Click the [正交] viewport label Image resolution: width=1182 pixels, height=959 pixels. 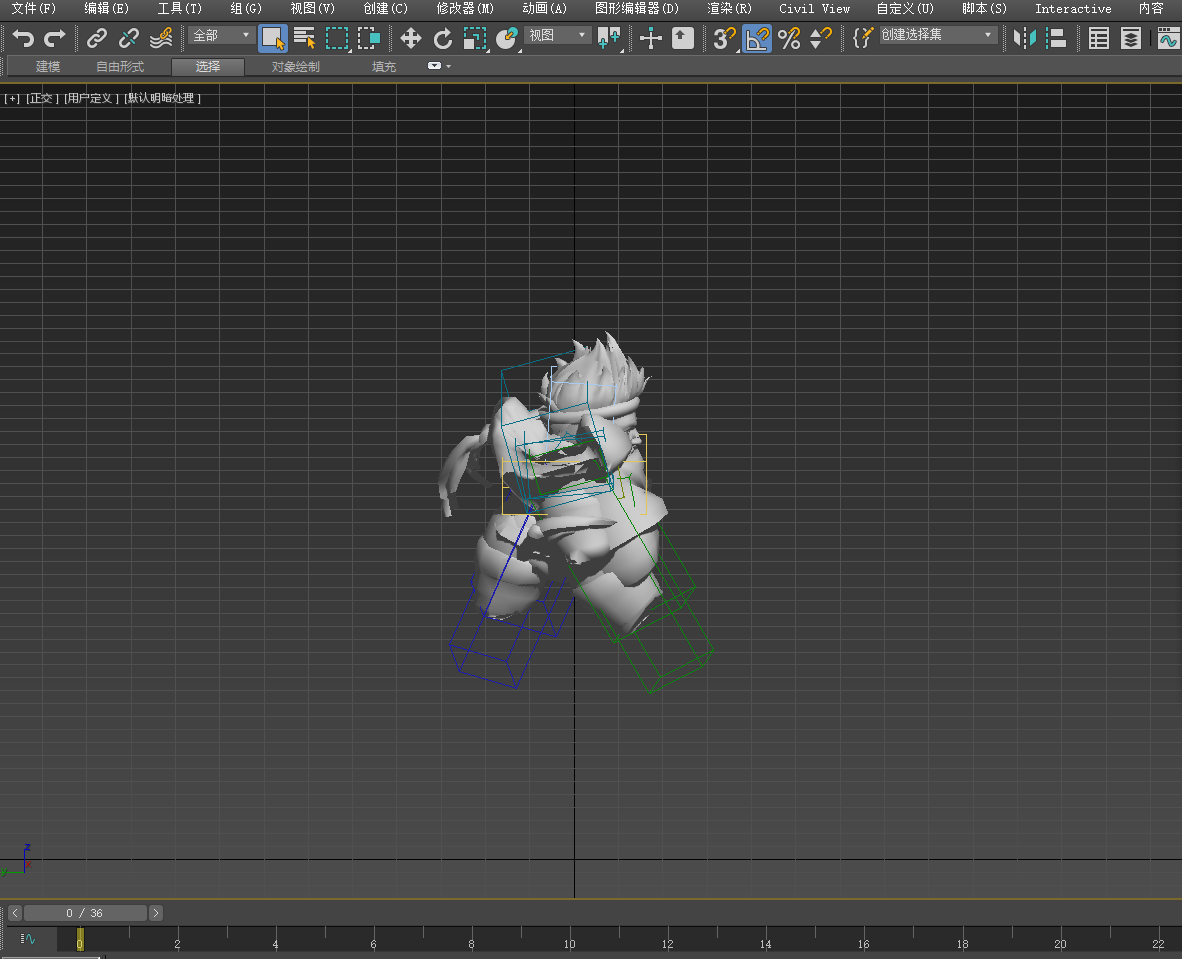point(42,98)
